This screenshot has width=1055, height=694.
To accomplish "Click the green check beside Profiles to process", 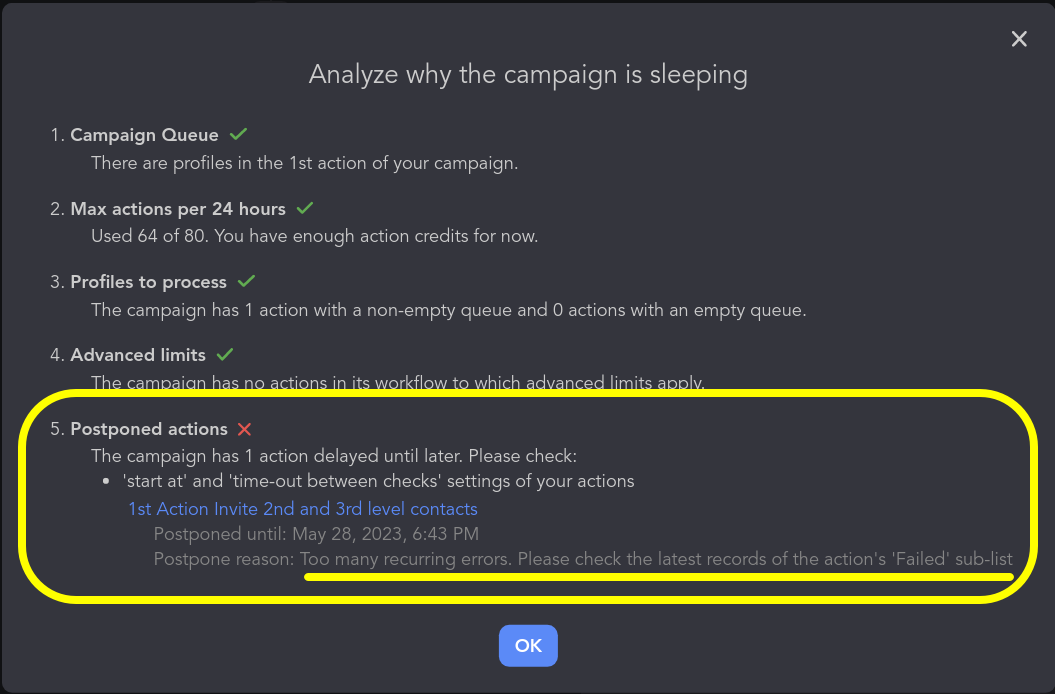I will tap(246, 281).
